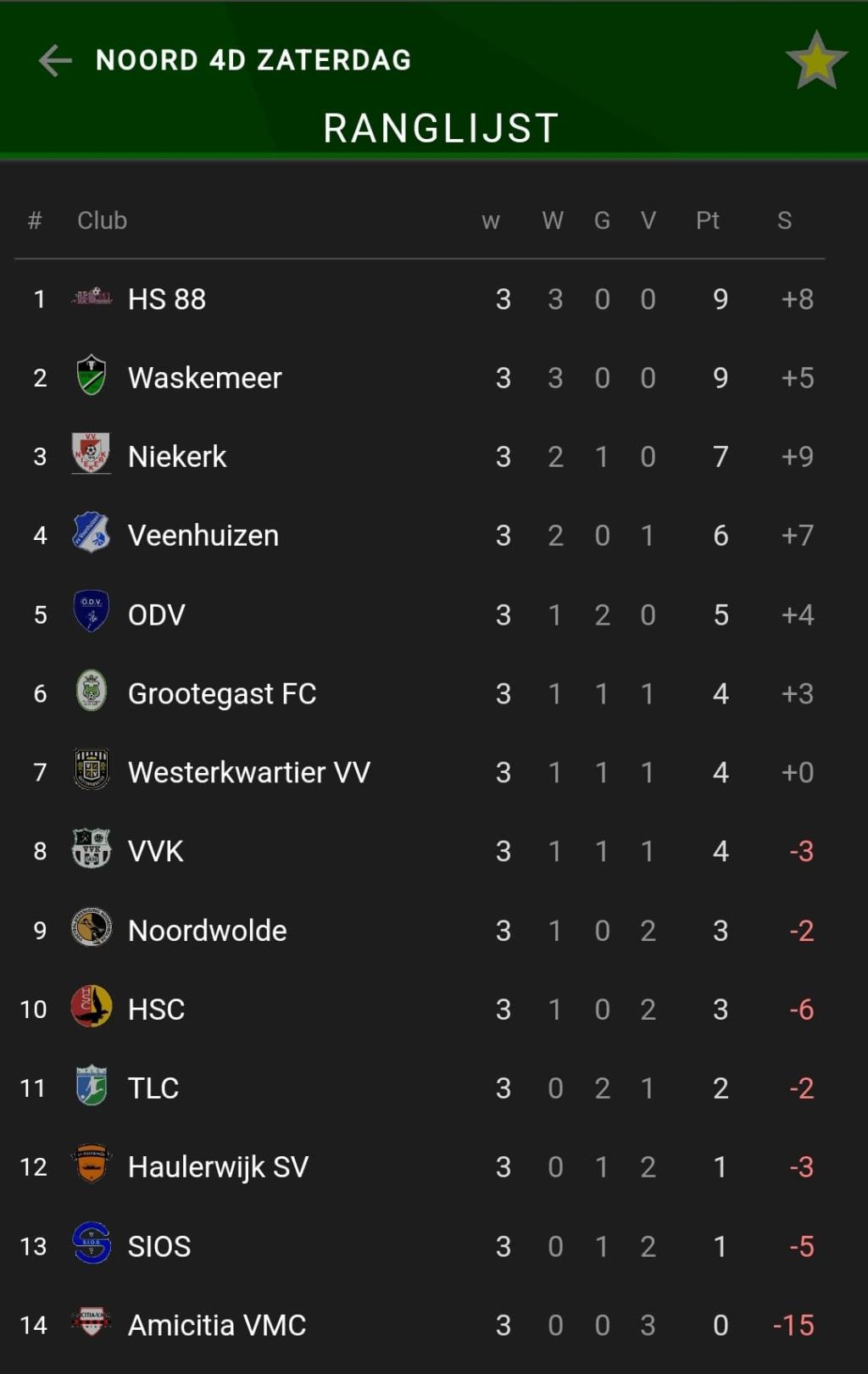868x1374 pixels.
Task: Tap the NOORD 4D ZATERDAG title
Action: [x=253, y=60]
